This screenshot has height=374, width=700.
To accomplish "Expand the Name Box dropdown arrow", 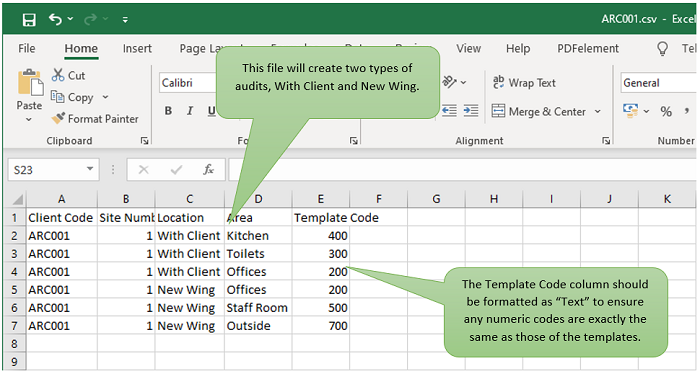I will coord(90,169).
